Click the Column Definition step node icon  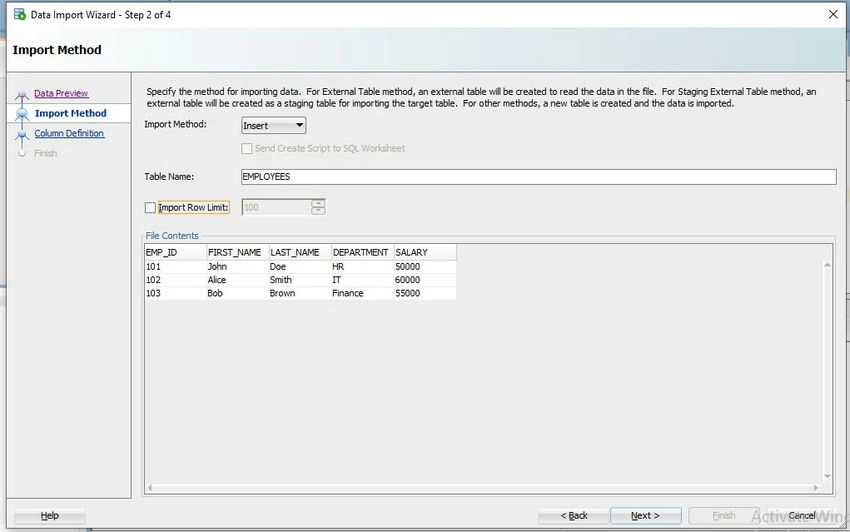(22, 134)
